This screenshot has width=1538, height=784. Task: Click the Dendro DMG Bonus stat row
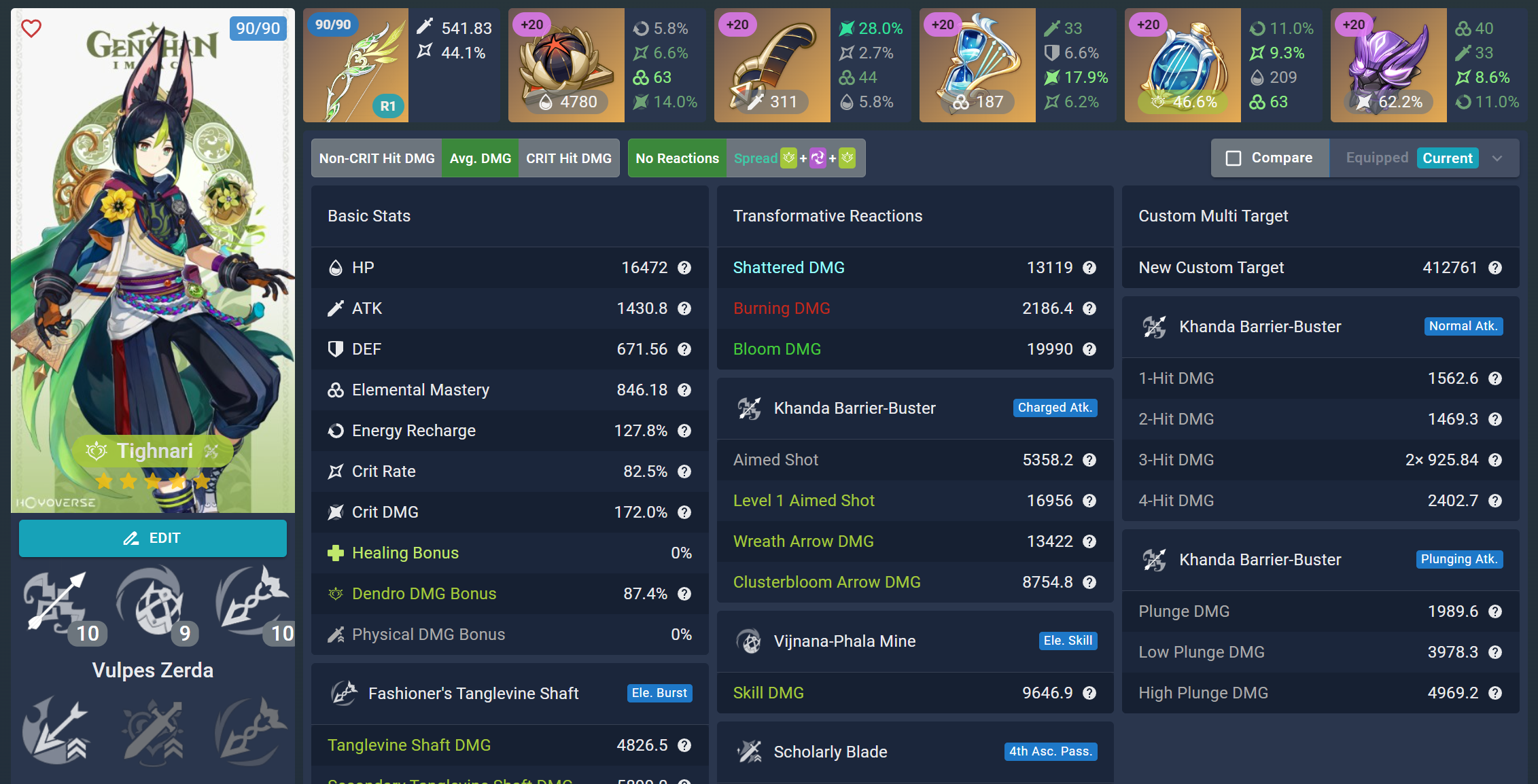click(510, 594)
